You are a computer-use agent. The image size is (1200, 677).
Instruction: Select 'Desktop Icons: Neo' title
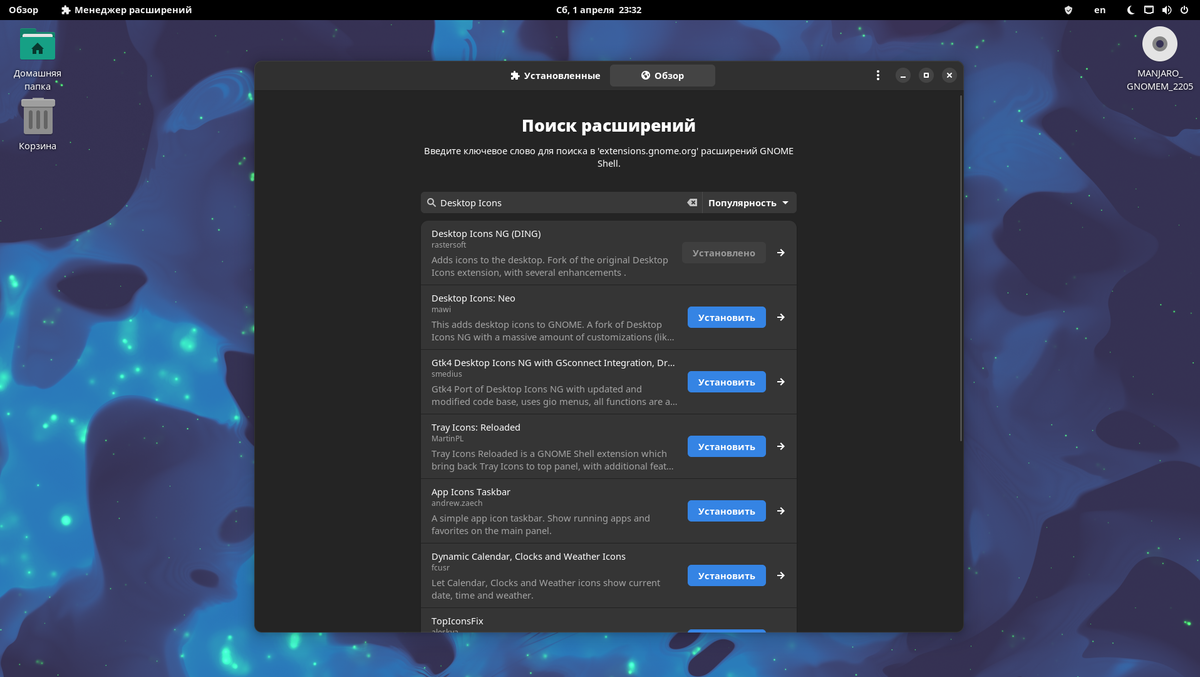click(473, 298)
